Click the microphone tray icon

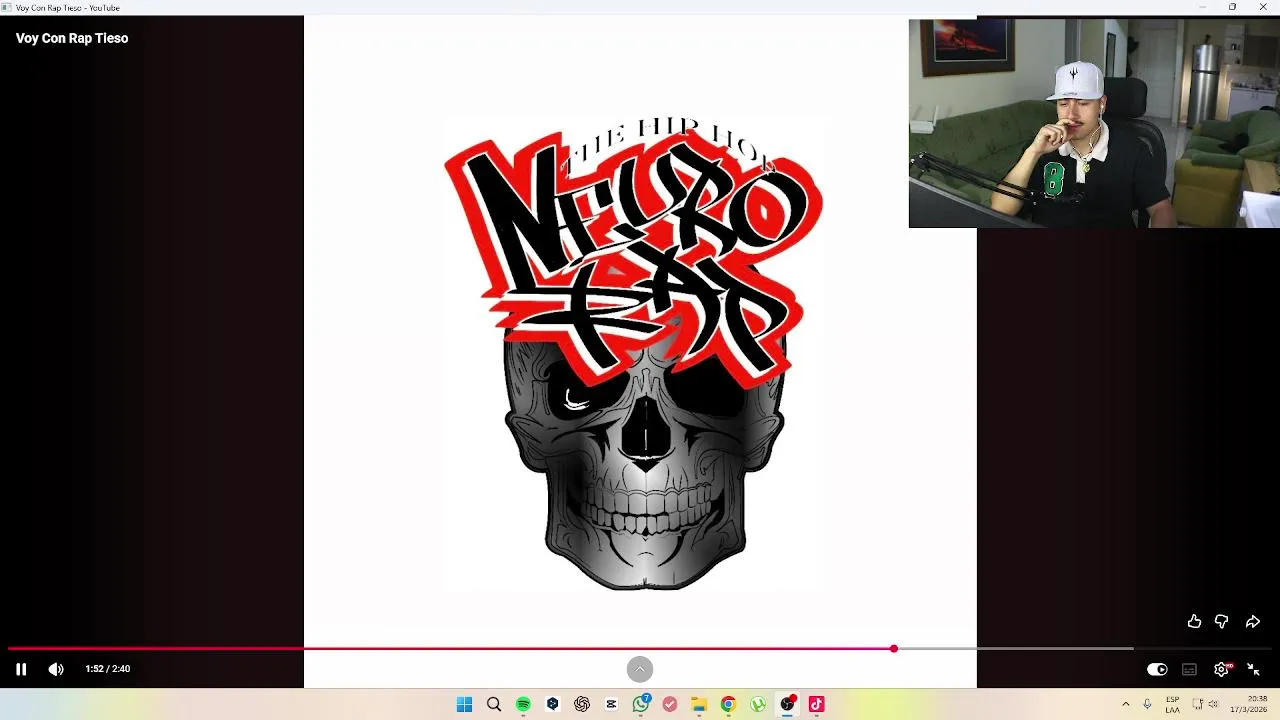point(1147,705)
